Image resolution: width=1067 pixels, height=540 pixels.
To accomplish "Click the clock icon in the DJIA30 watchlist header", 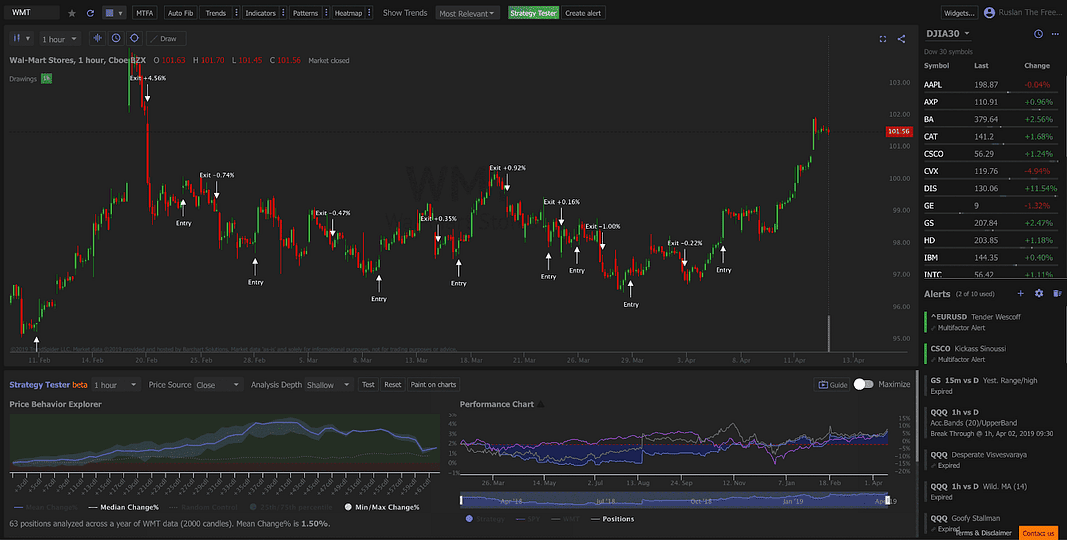I will click(1038, 34).
